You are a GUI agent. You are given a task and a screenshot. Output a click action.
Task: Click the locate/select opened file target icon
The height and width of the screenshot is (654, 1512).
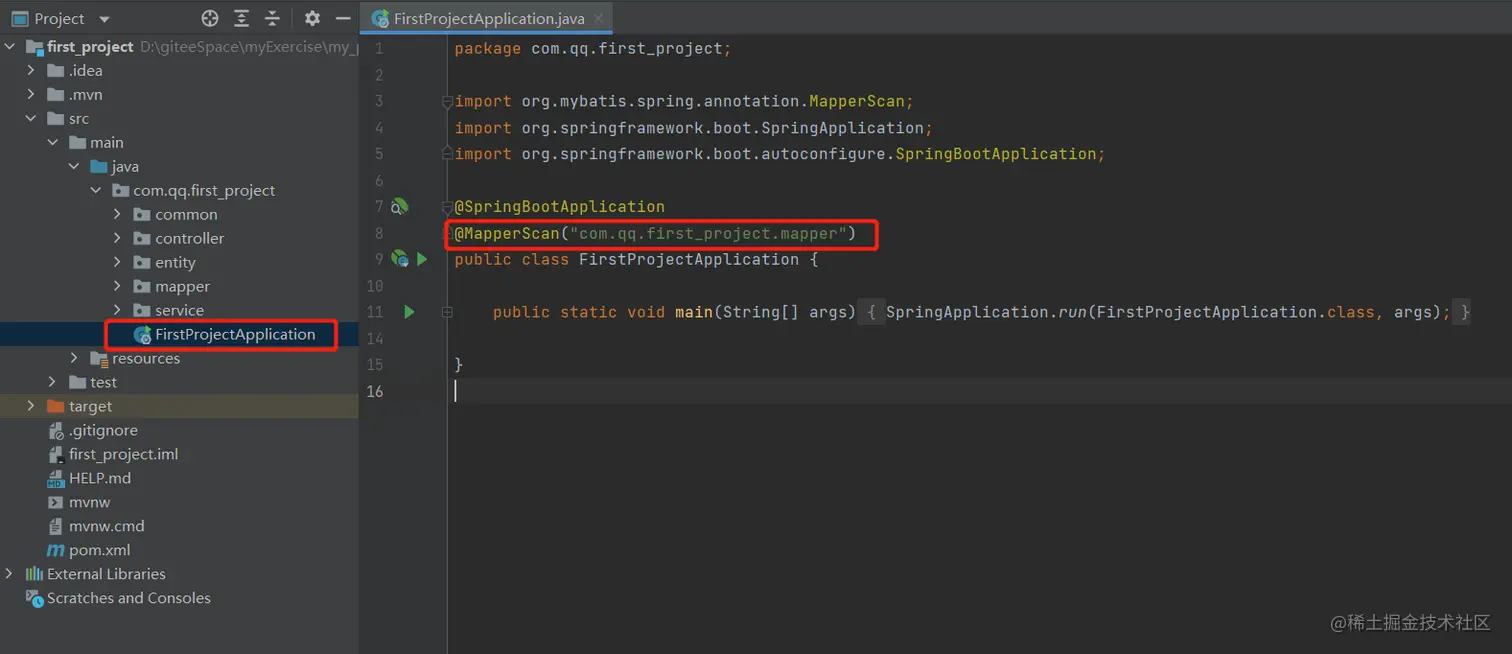coord(209,18)
